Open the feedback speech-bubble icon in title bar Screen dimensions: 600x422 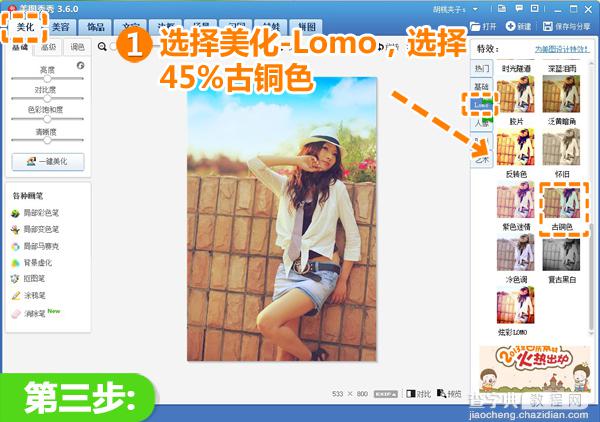click(x=519, y=8)
